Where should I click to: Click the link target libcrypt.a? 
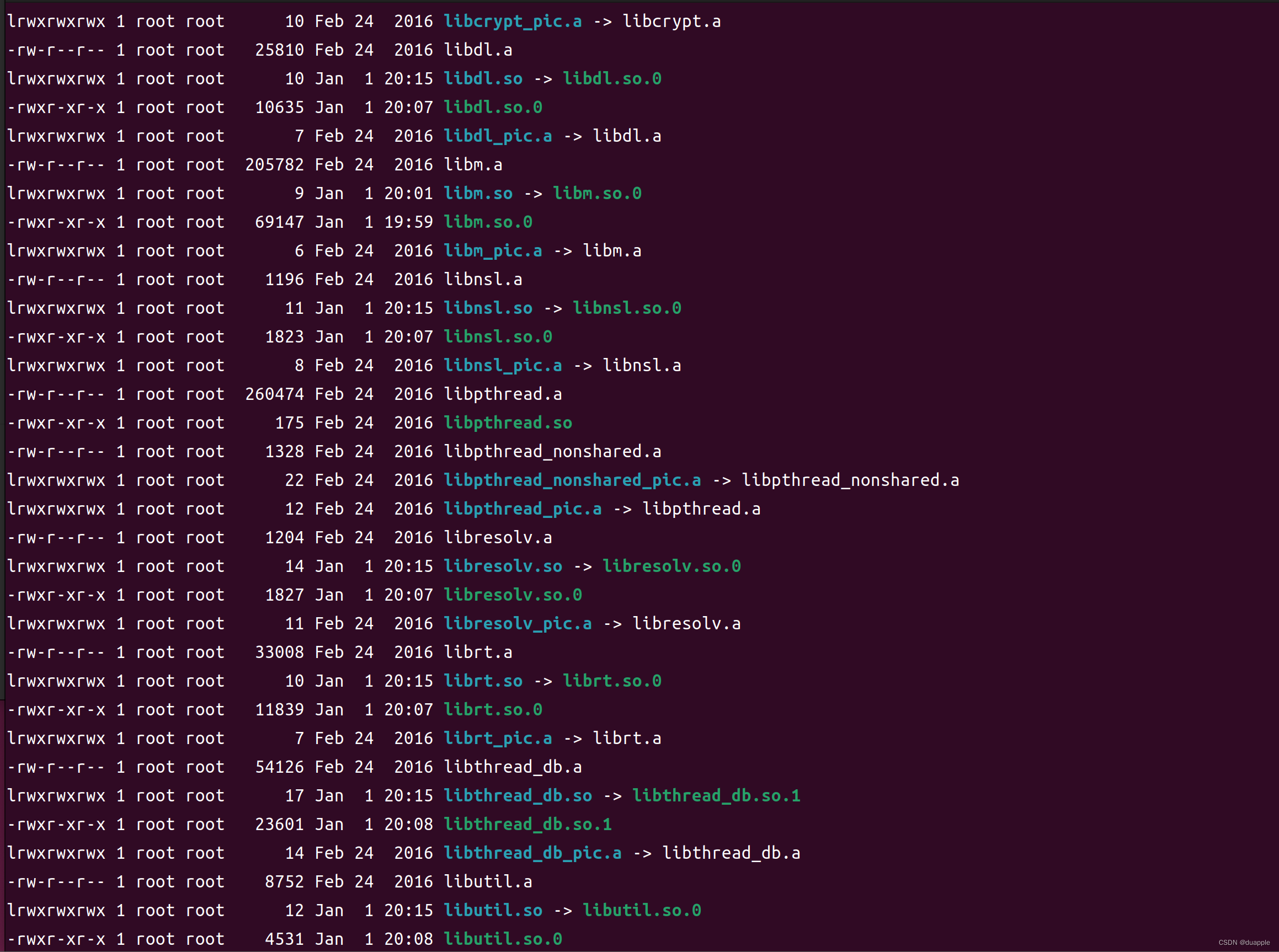[672, 22]
